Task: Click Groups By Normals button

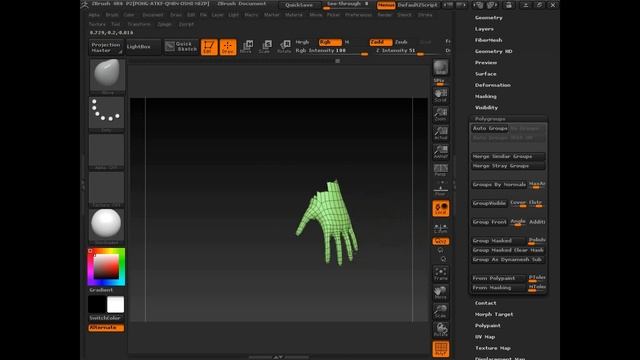Action: pos(499,184)
